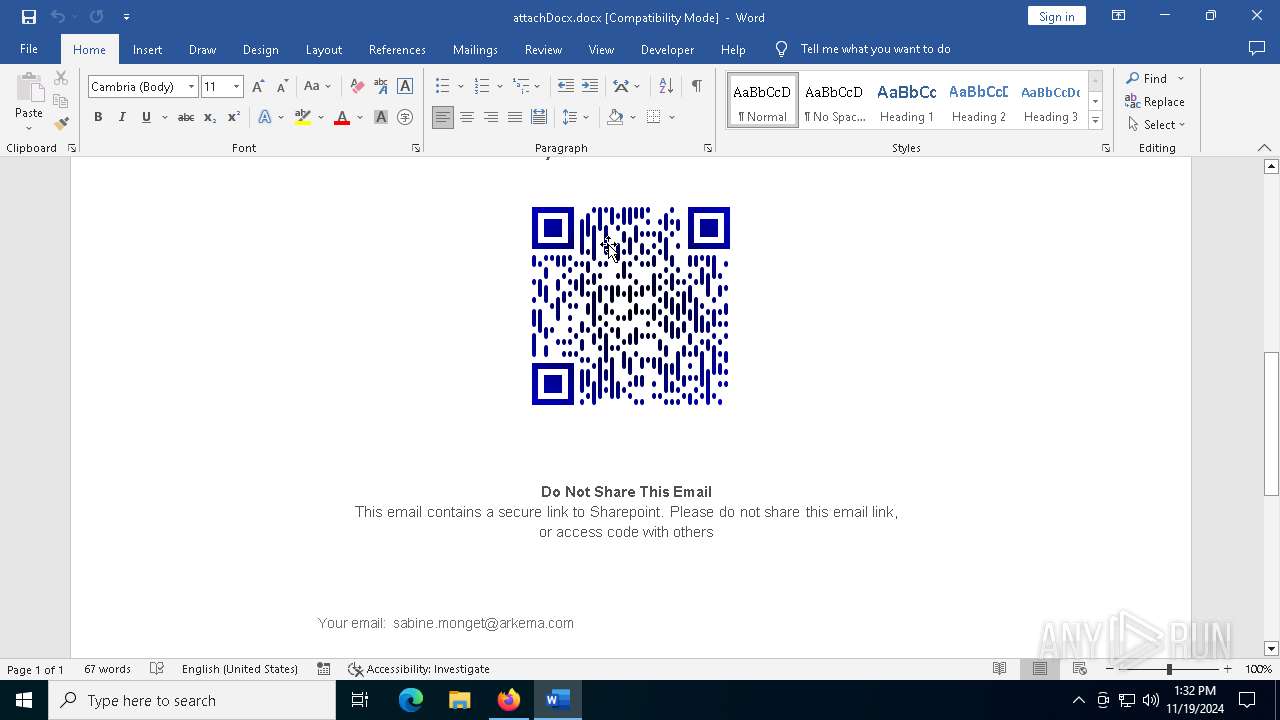
Task: Open Ribbon Display Options icon
Action: (1119, 16)
